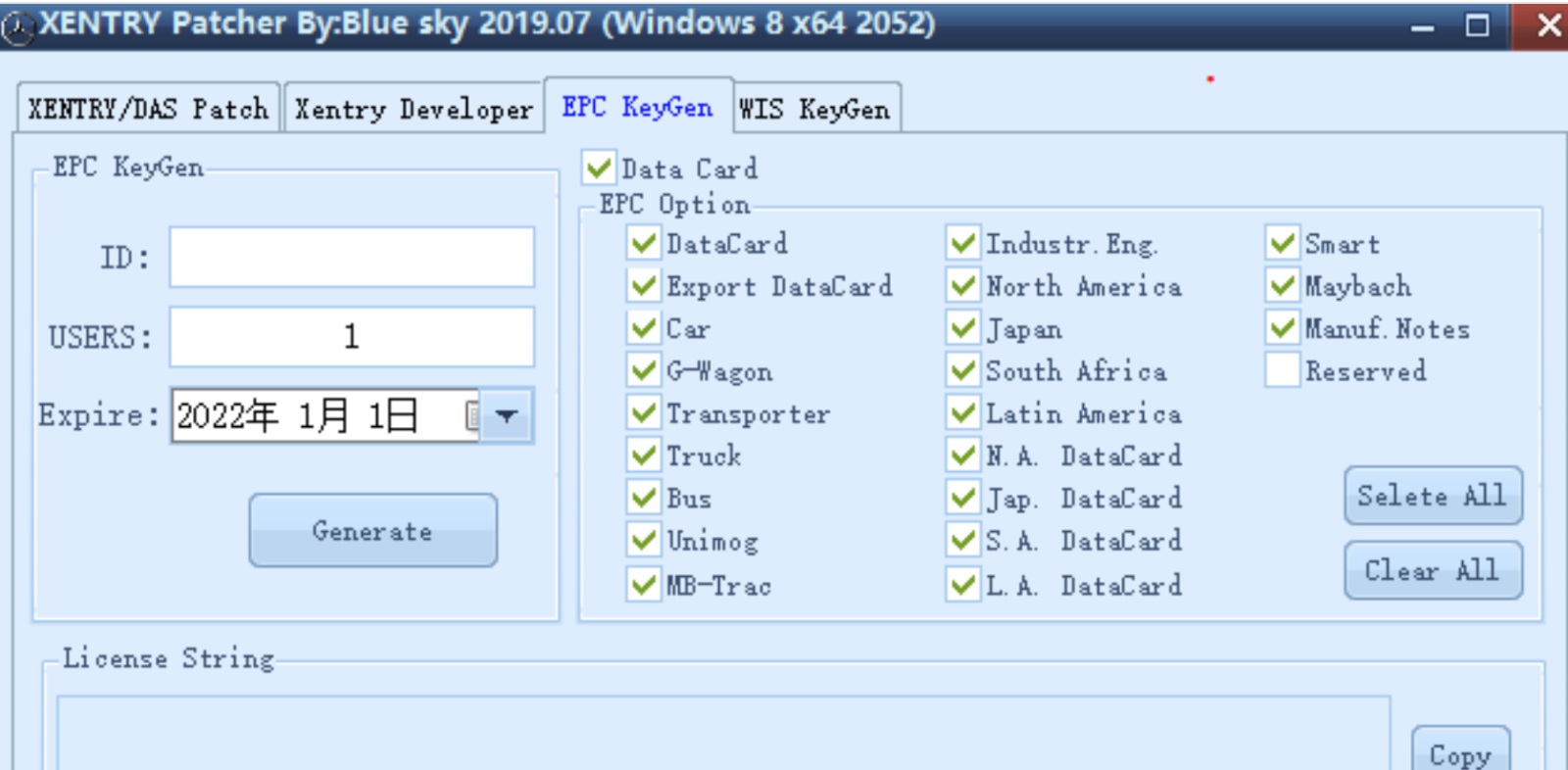Viewport: 1568px width, 770px height.
Task: Toggle the Manuf. Notes checkbox
Action: coord(1282,328)
